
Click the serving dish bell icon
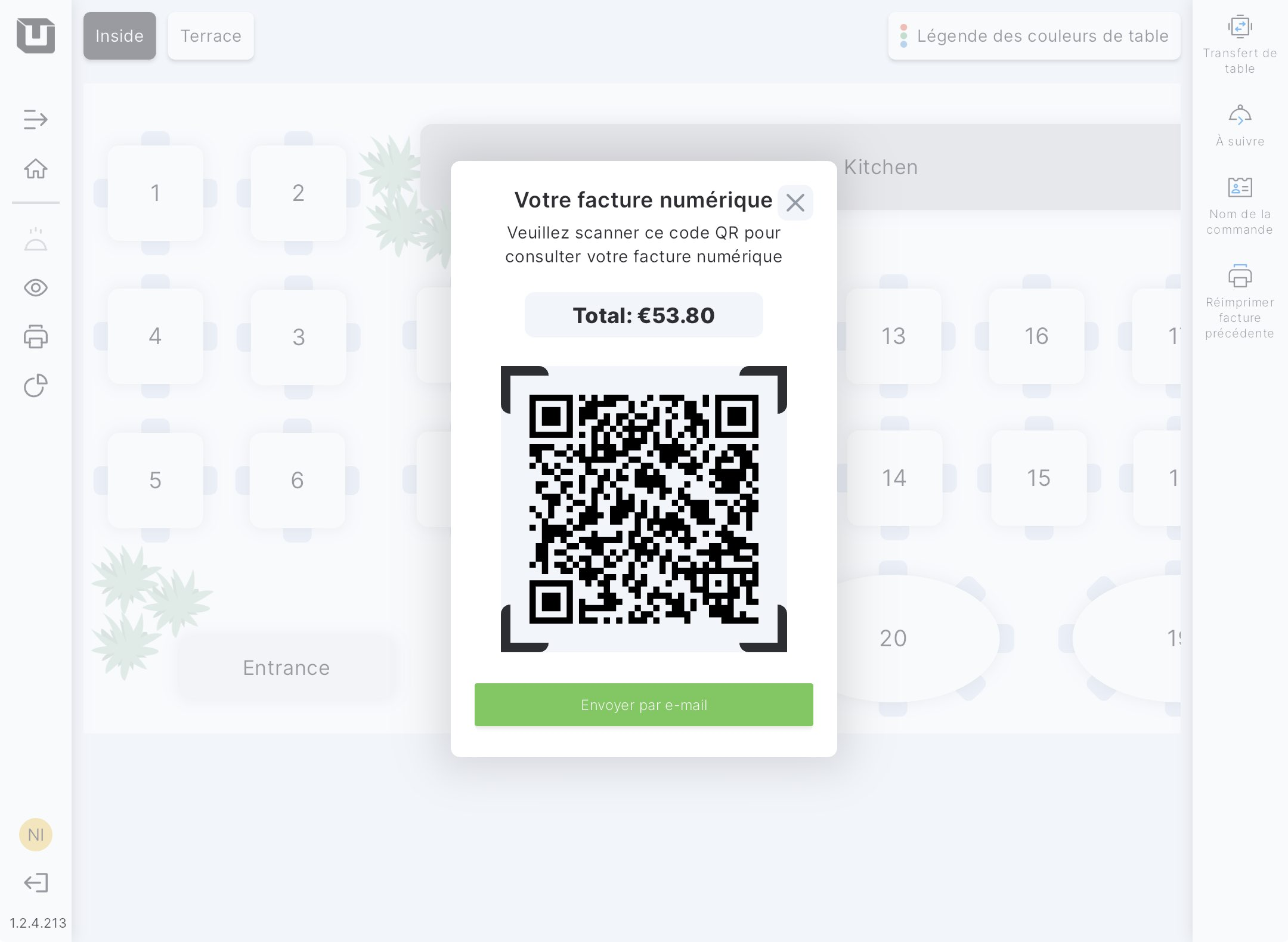[x=35, y=240]
